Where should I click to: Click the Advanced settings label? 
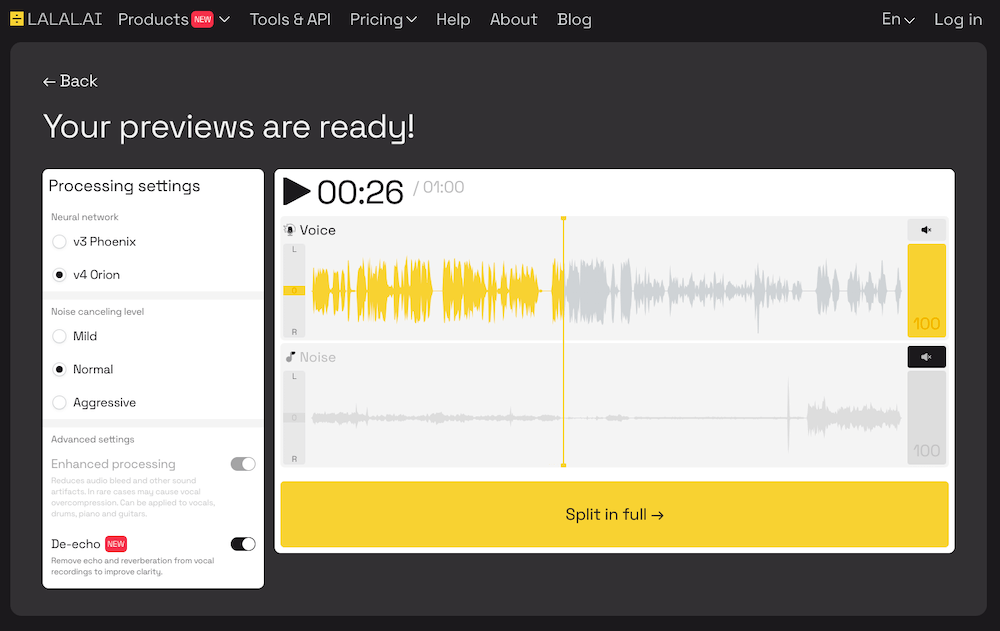pyautogui.click(x=92, y=439)
